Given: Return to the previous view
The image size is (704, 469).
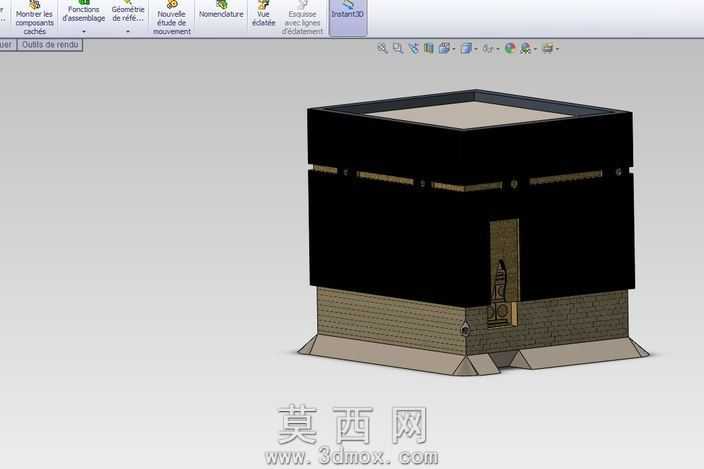Looking at the screenshot, I should coord(413,48).
